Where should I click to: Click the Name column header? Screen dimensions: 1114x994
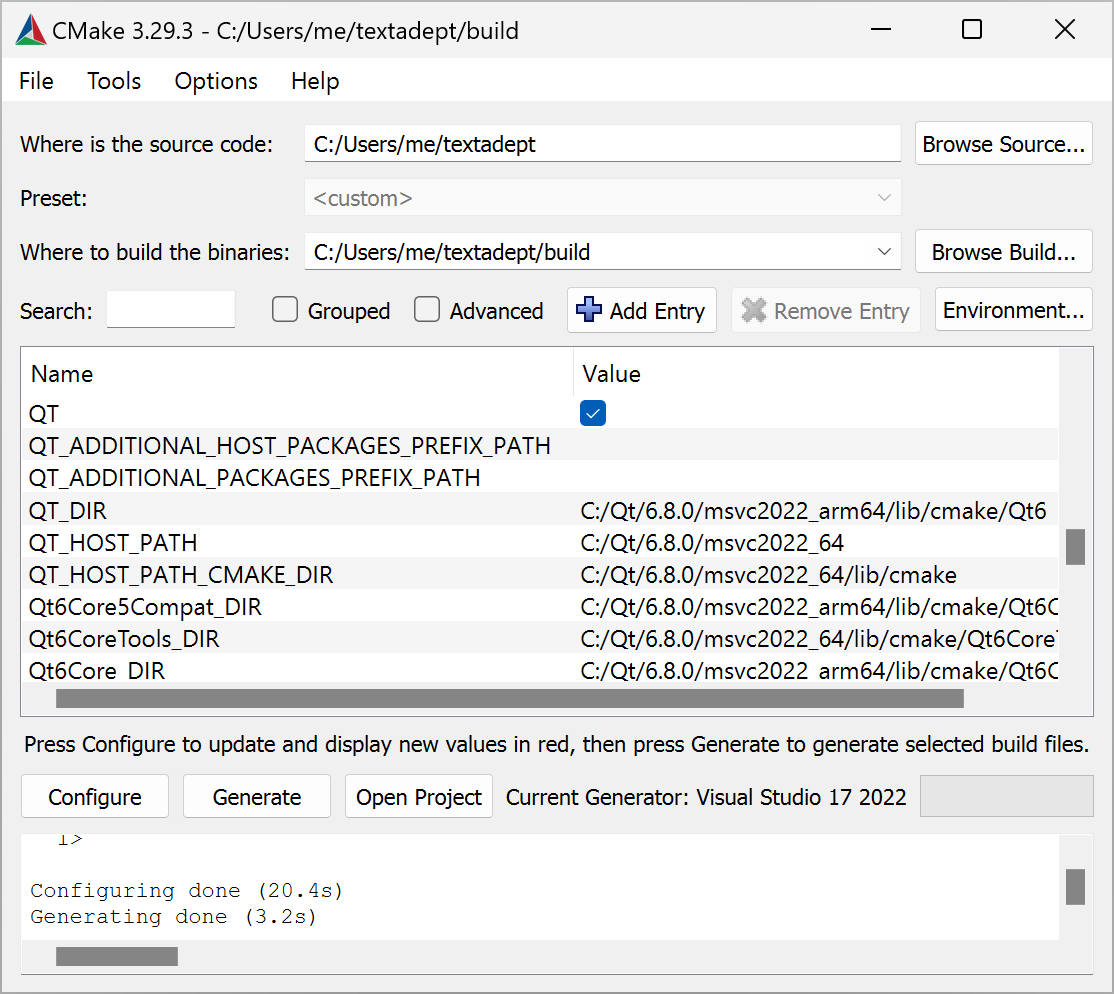pos(297,374)
